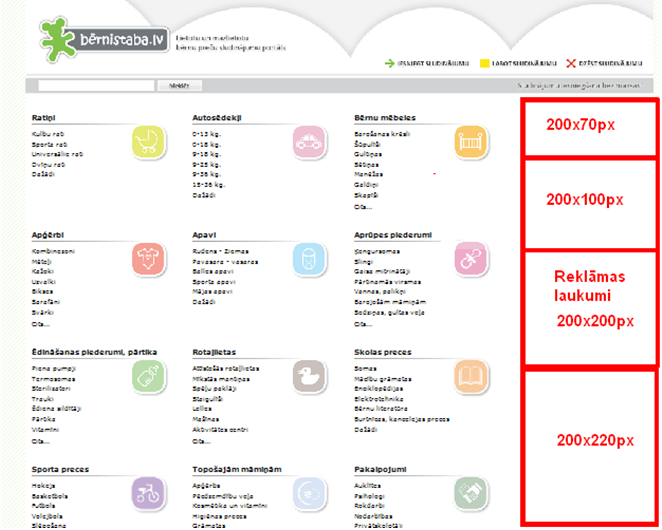Open the Ratiņi stroller category icon
This screenshot has width=662, height=530.
148,142
